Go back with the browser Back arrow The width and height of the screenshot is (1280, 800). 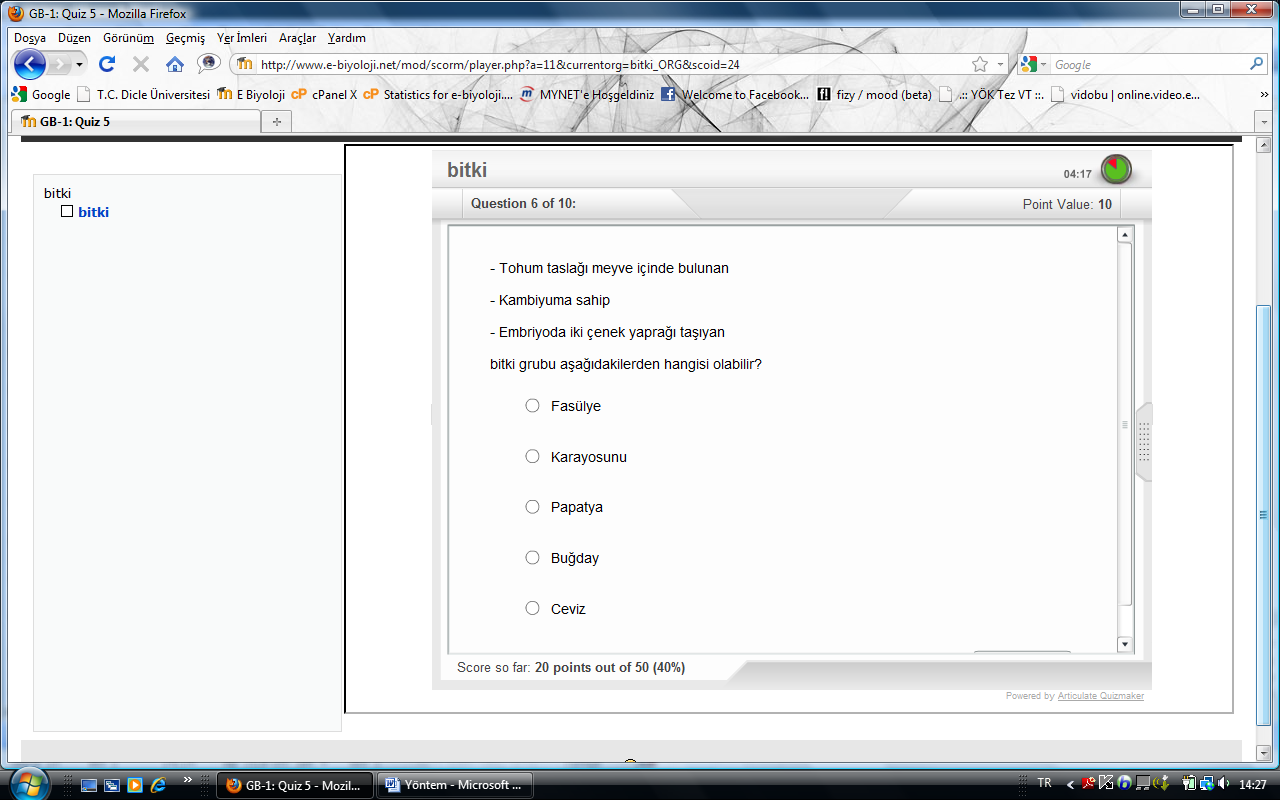(x=31, y=64)
